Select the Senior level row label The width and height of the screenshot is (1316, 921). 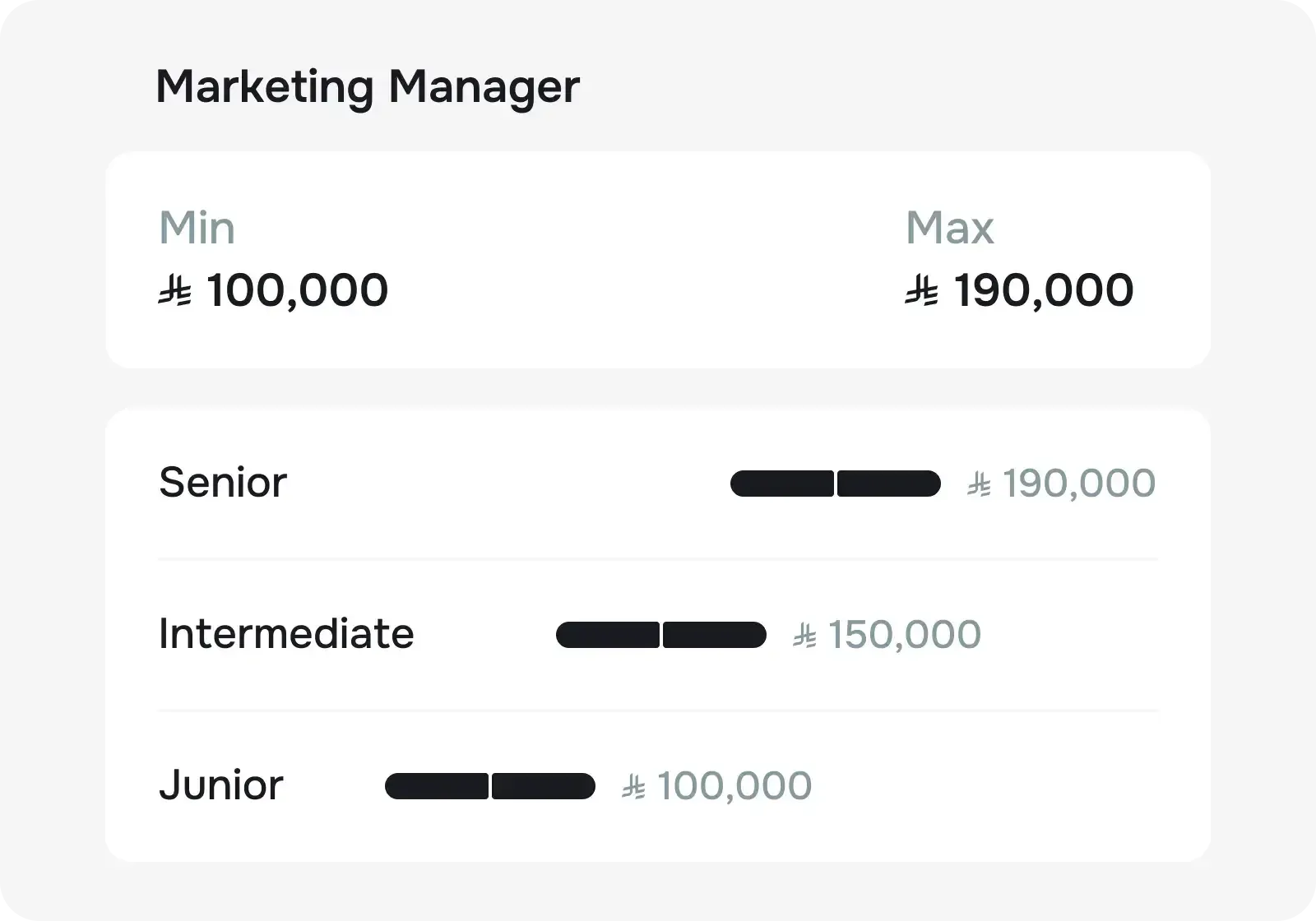[223, 483]
